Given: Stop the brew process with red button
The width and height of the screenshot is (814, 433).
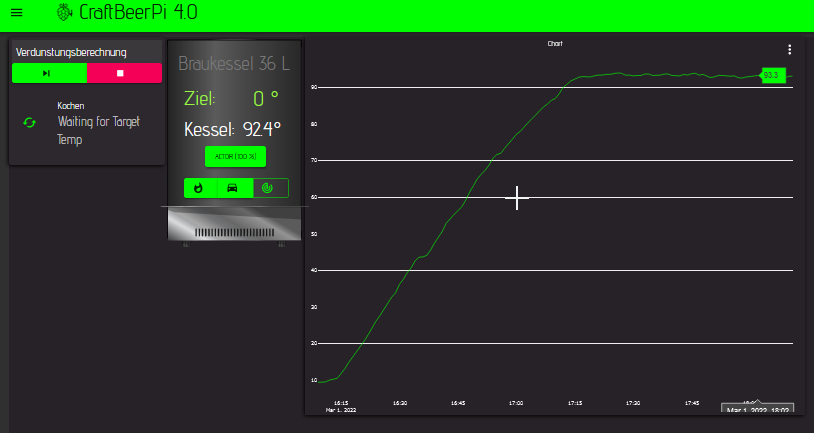Looking at the screenshot, I should (124, 73).
